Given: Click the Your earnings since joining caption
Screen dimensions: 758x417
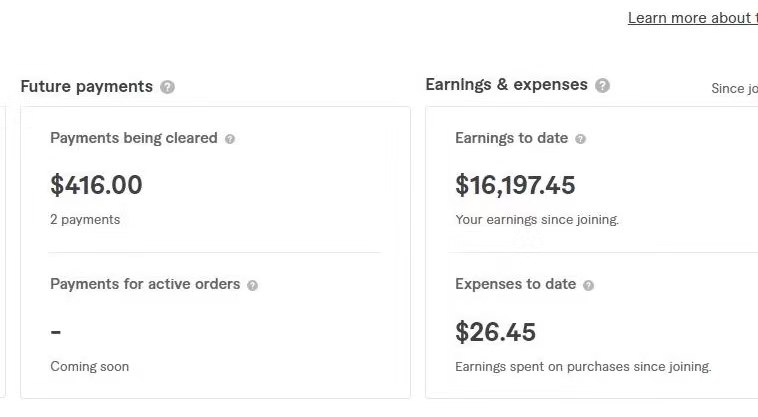Looking at the screenshot, I should point(537,219).
